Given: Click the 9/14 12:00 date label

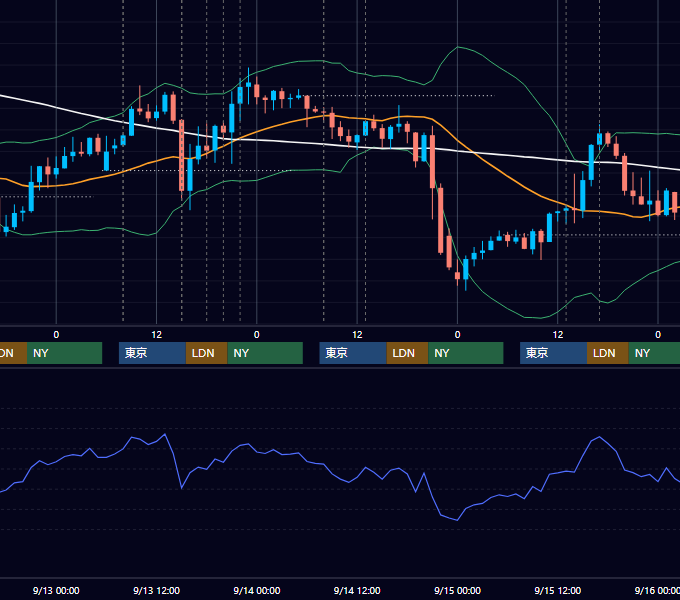Looking at the screenshot, I should coord(357,590).
